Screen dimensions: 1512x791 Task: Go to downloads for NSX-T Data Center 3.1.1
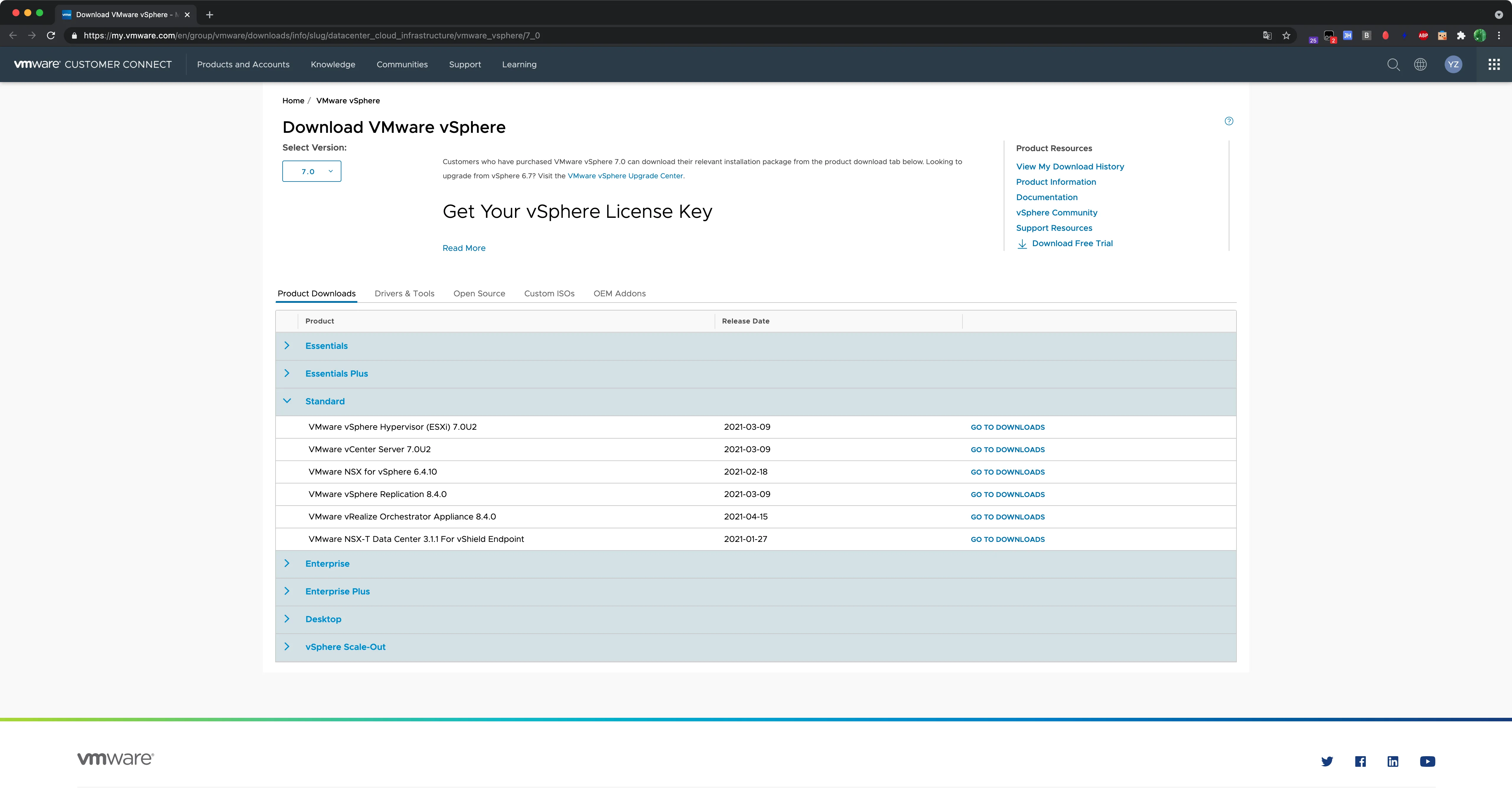click(x=1007, y=539)
